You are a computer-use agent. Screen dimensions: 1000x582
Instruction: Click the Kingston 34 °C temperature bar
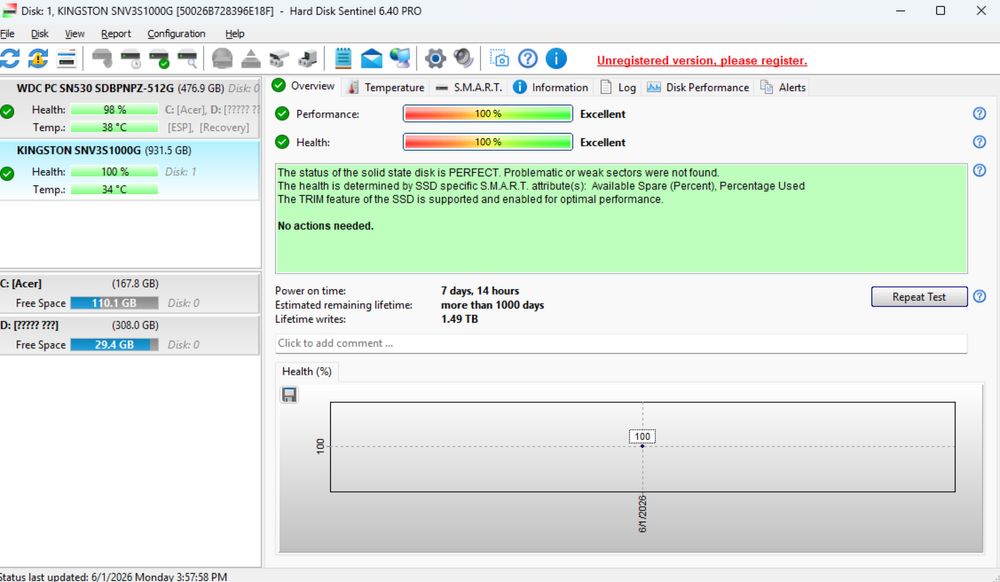click(114, 189)
